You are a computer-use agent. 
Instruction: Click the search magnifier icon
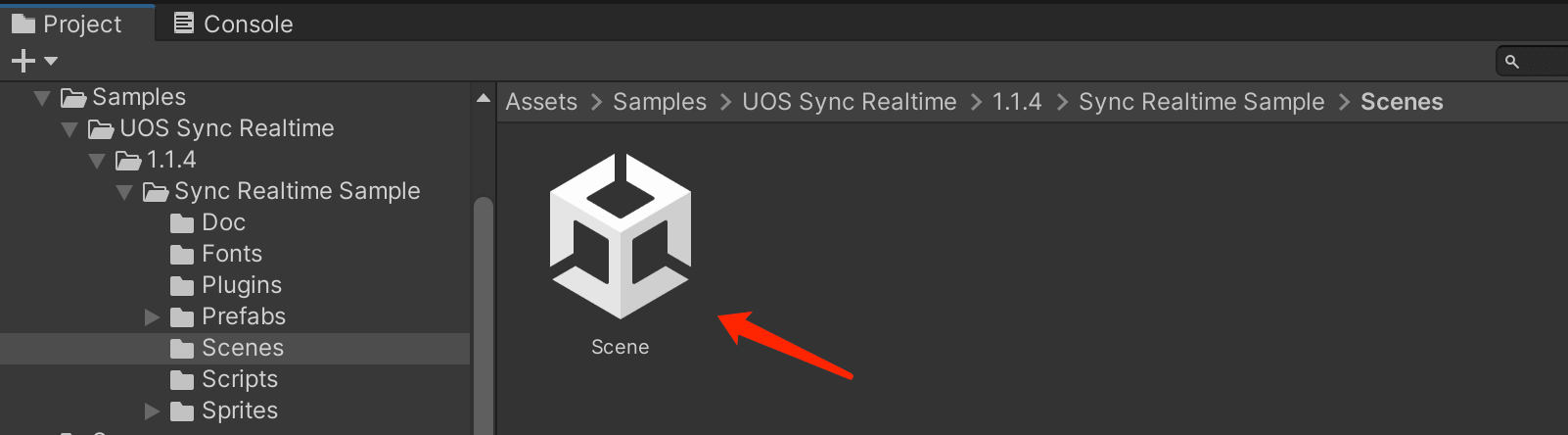pos(1512,62)
